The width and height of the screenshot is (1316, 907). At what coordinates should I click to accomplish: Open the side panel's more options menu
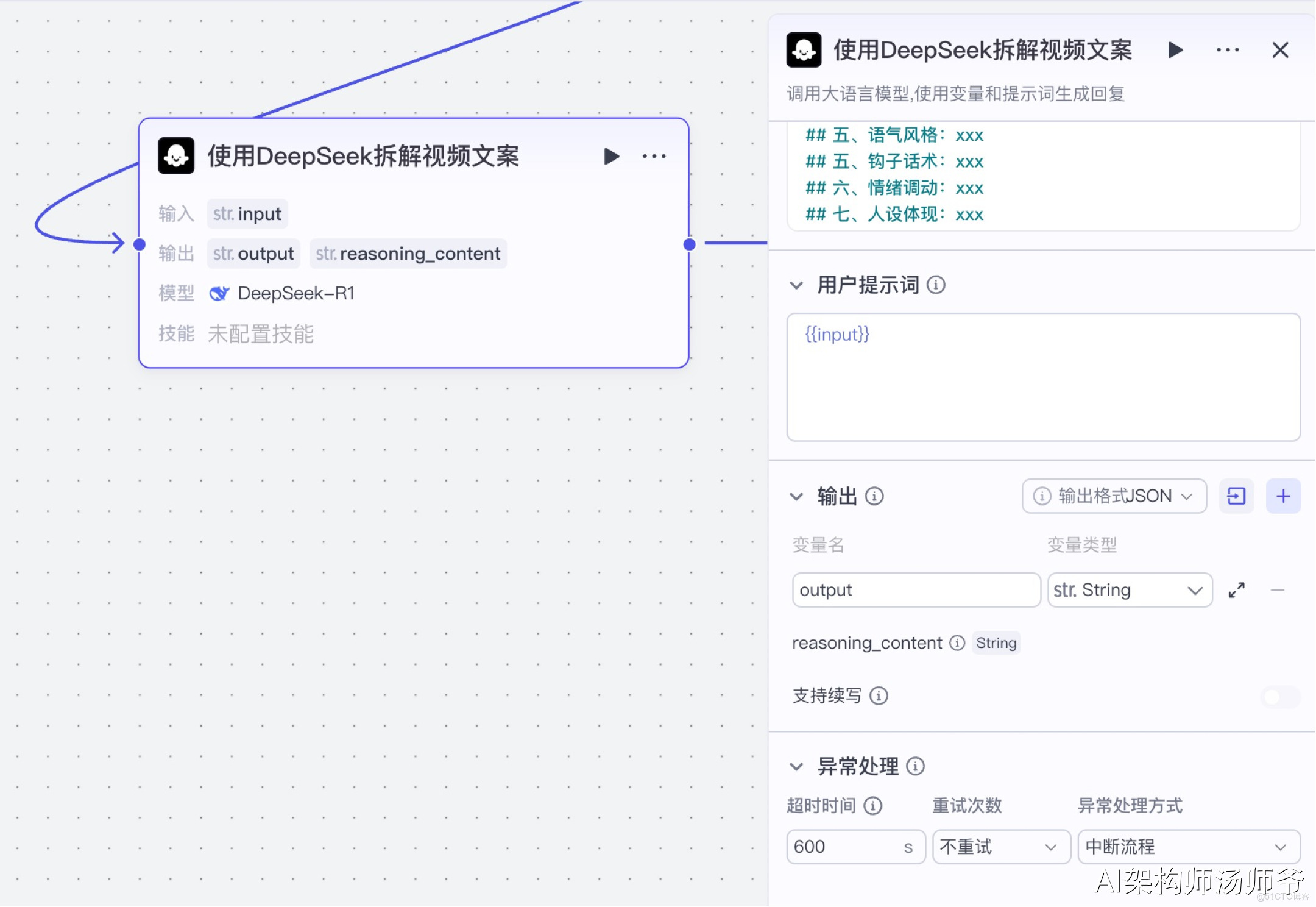1227,50
